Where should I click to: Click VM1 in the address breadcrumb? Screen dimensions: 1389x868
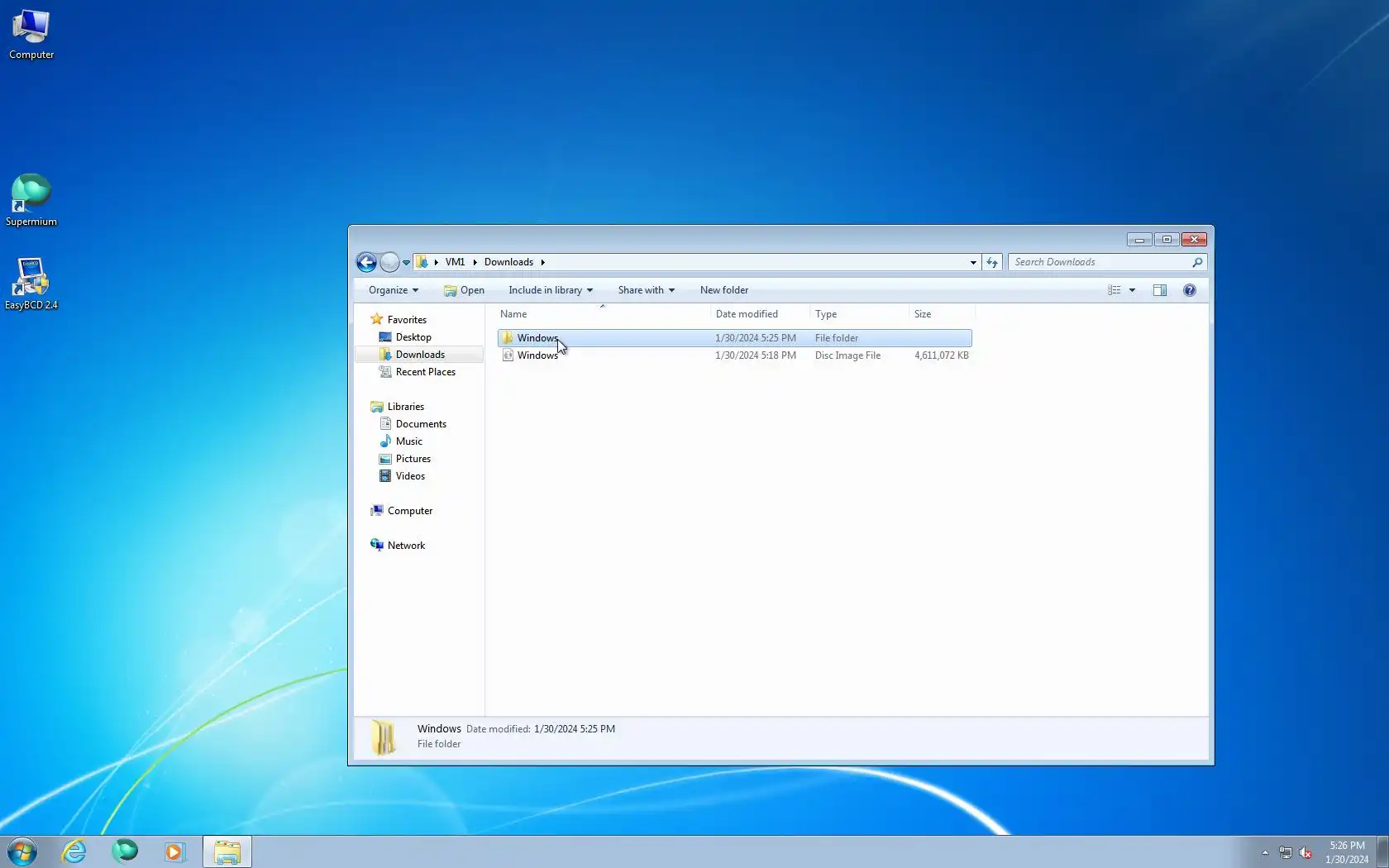tap(455, 262)
